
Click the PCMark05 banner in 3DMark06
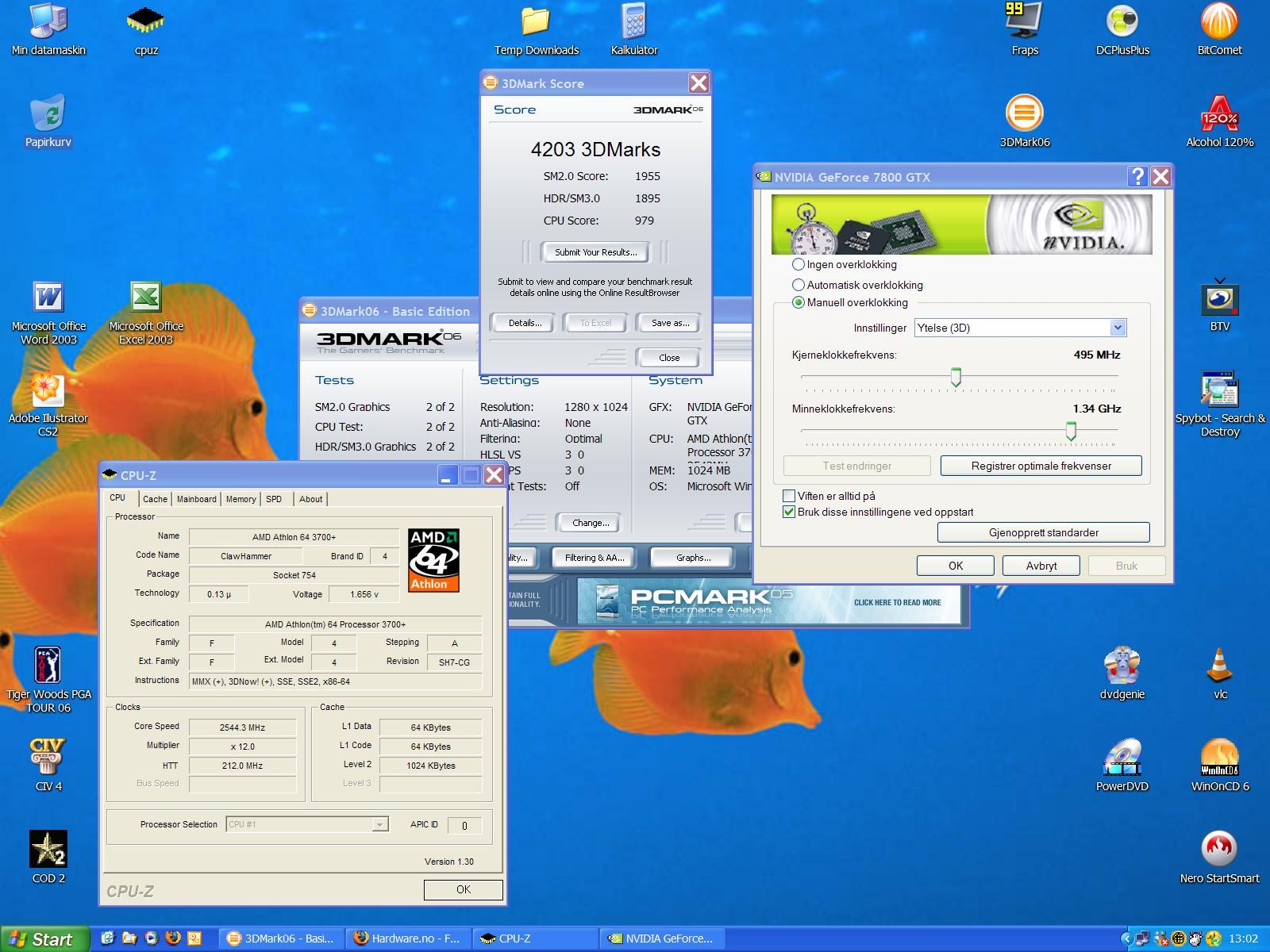tap(769, 602)
